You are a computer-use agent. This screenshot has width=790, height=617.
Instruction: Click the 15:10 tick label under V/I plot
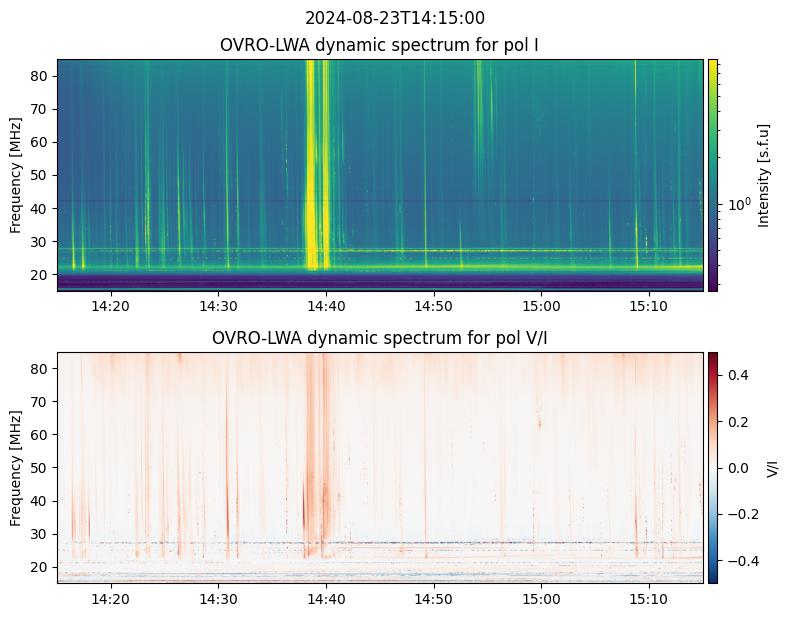tap(648, 599)
